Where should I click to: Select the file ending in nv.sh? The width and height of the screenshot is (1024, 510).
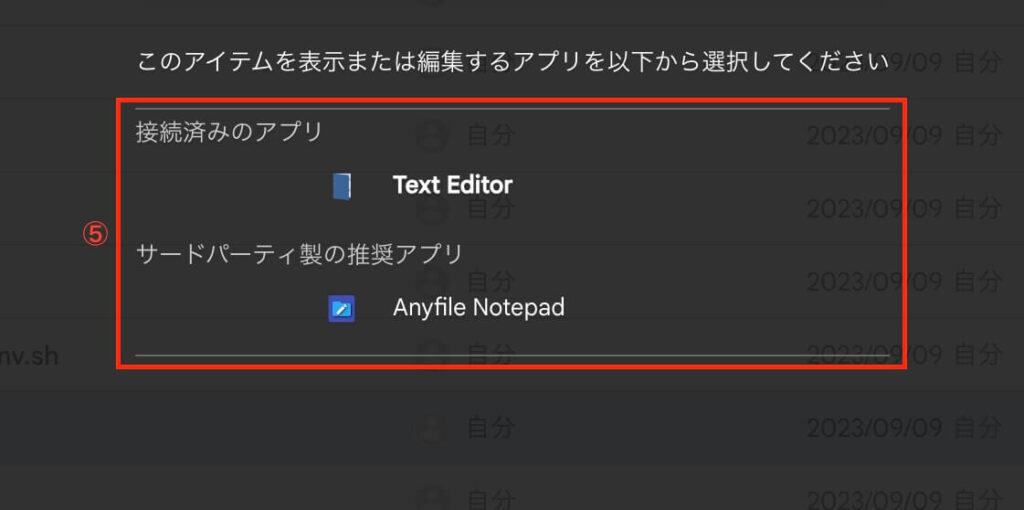point(30,356)
